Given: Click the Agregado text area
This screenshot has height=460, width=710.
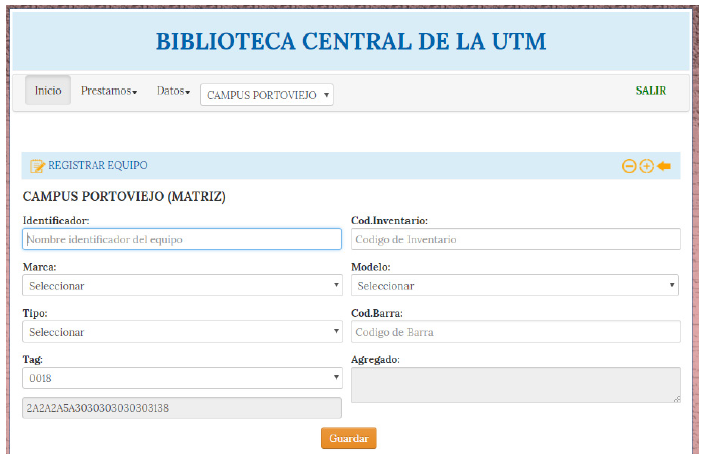Looking at the screenshot, I should (515, 385).
